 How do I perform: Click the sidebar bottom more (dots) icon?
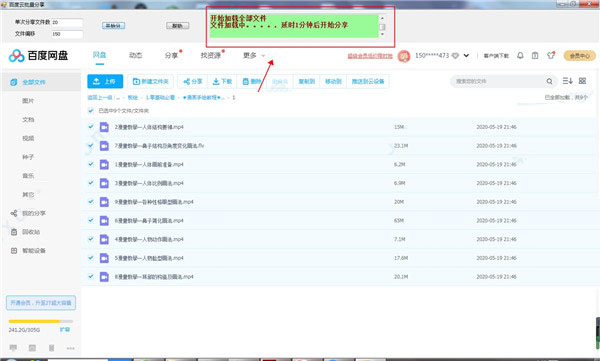tap(70, 348)
